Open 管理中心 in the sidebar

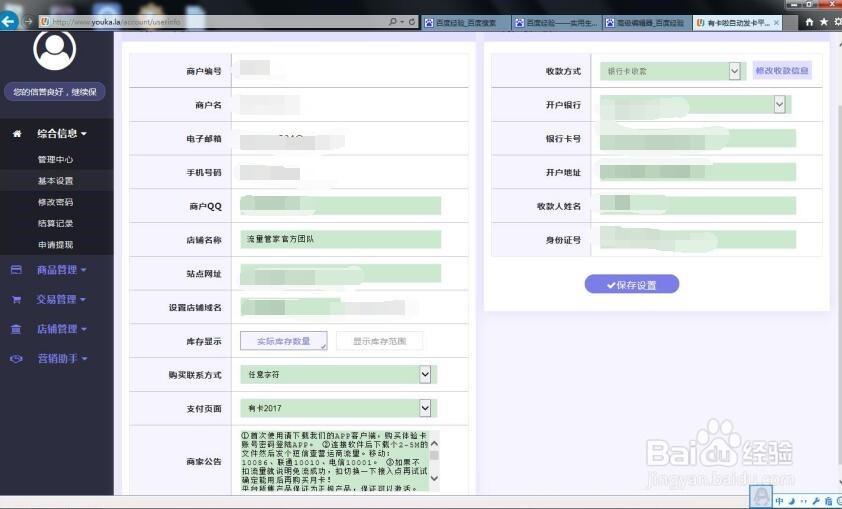tap(55, 159)
